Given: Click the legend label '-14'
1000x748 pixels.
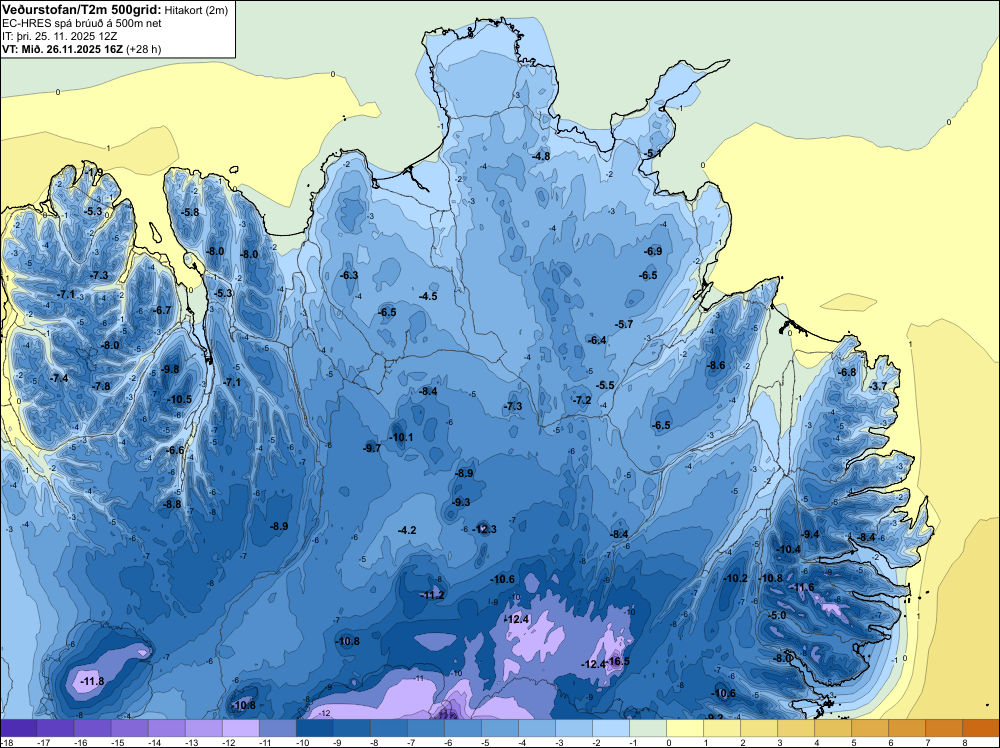Looking at the screenshot, I should click(155, 742).
